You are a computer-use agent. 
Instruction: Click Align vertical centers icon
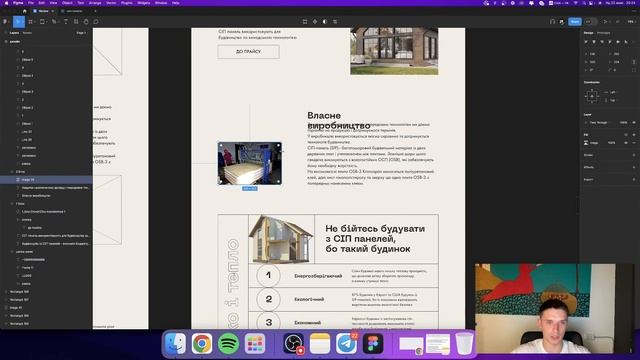pyautogui.click(x=618, y=42)
